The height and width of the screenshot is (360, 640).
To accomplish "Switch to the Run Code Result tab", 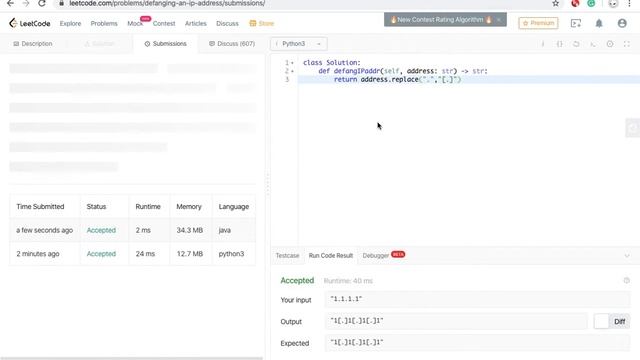I will point(331,256).
